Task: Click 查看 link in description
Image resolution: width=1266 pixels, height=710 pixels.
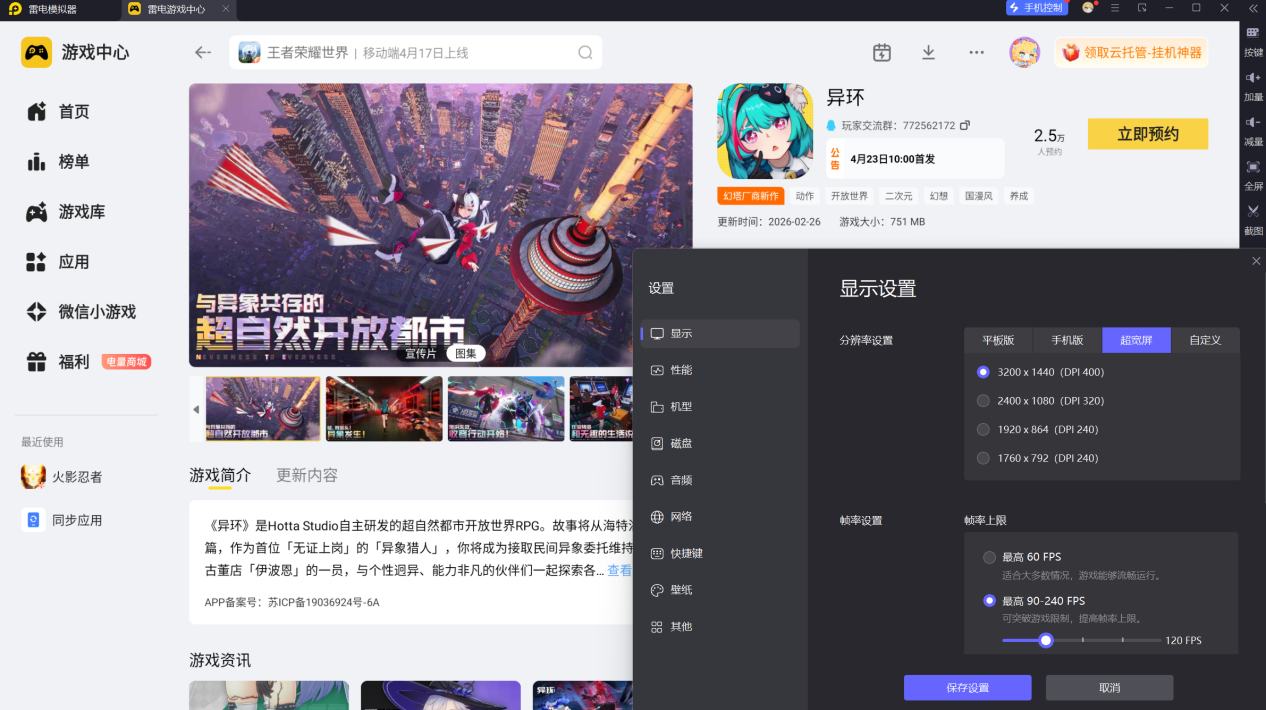Action: 620,570
